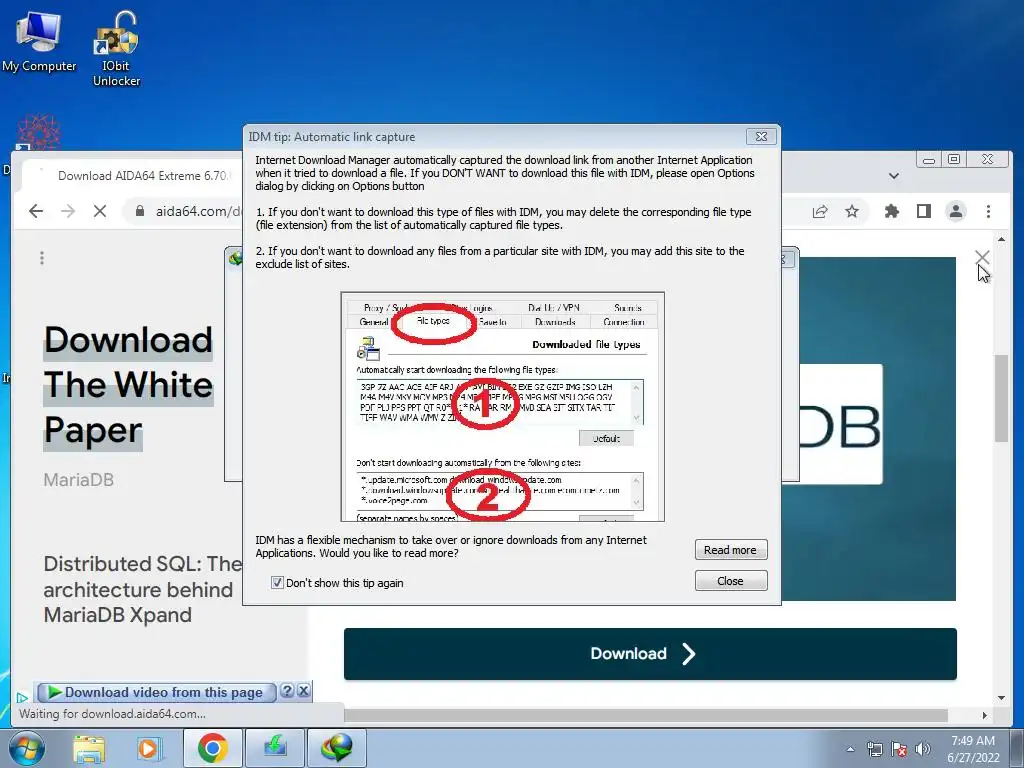Screen dimensions: 1024x768
Task: Go back in Chrome browser
Action: coord(36,211)
